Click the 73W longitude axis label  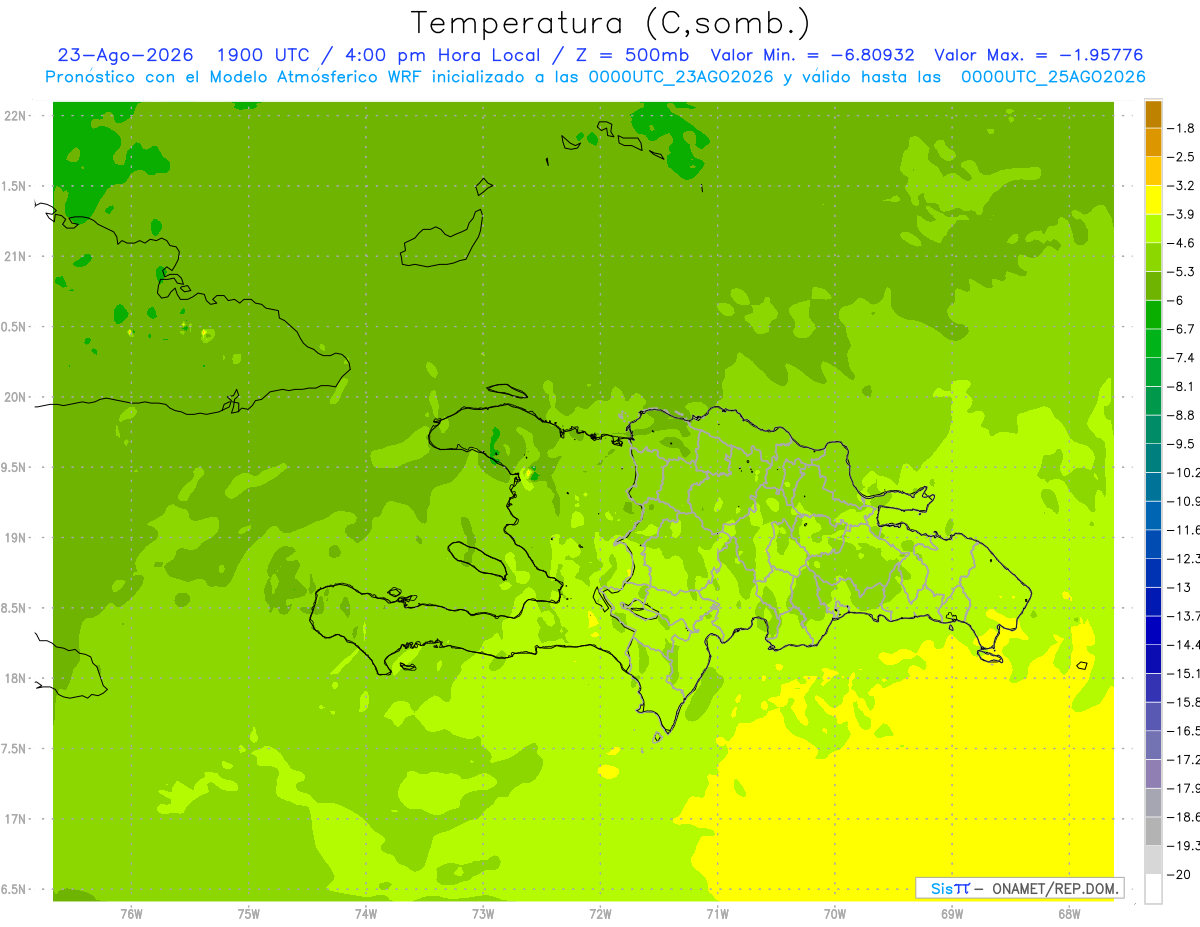(483, 913)
